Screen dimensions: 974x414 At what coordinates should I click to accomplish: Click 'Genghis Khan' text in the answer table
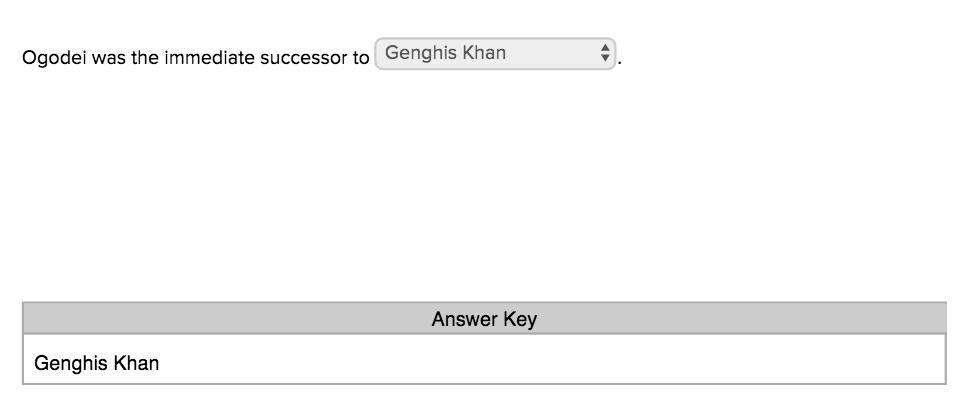96,363
